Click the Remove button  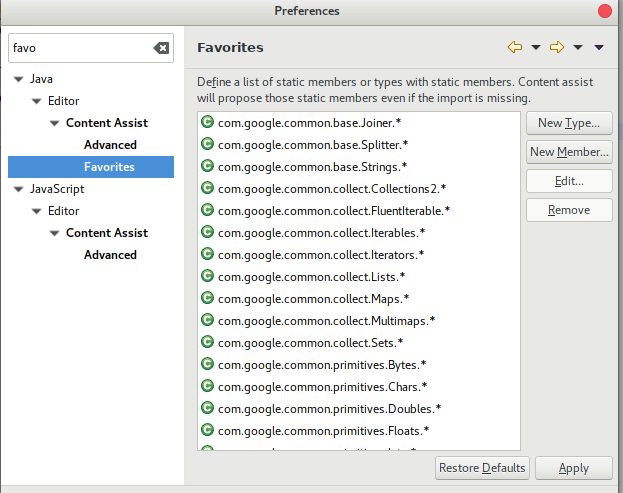(x=569, y=210)
